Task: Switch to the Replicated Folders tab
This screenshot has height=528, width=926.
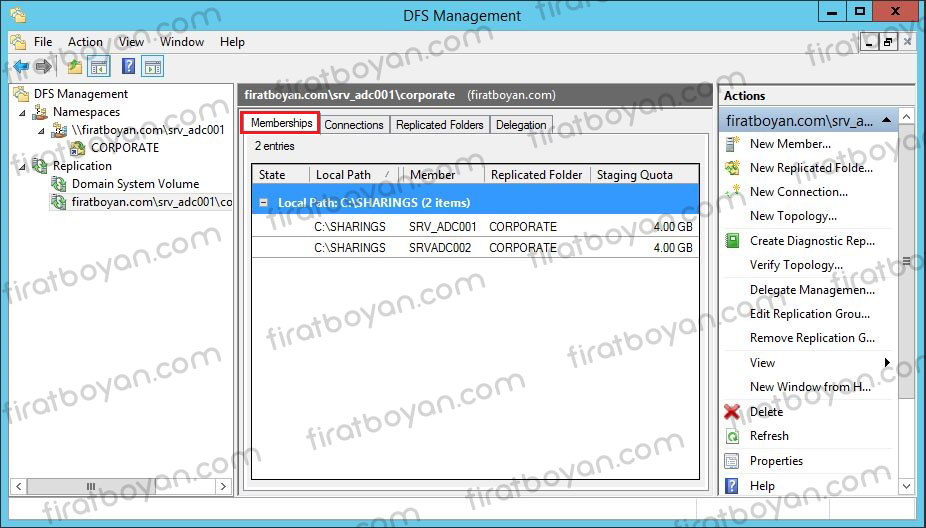Action: [439, 125]
